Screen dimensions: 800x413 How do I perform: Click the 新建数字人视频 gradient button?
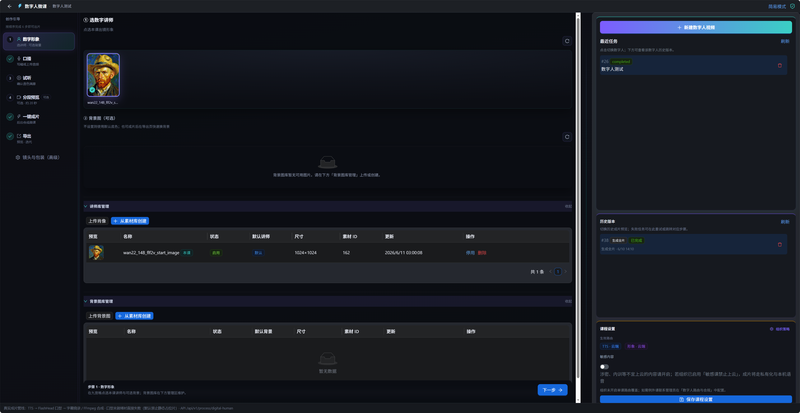click(696, 27)
